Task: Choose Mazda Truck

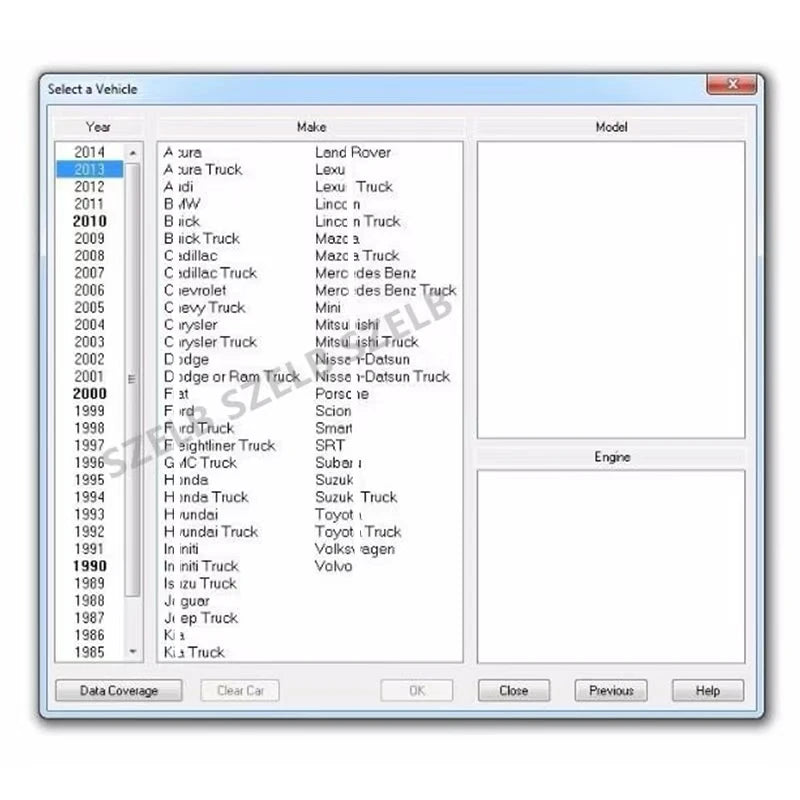Action: (357, 256)
